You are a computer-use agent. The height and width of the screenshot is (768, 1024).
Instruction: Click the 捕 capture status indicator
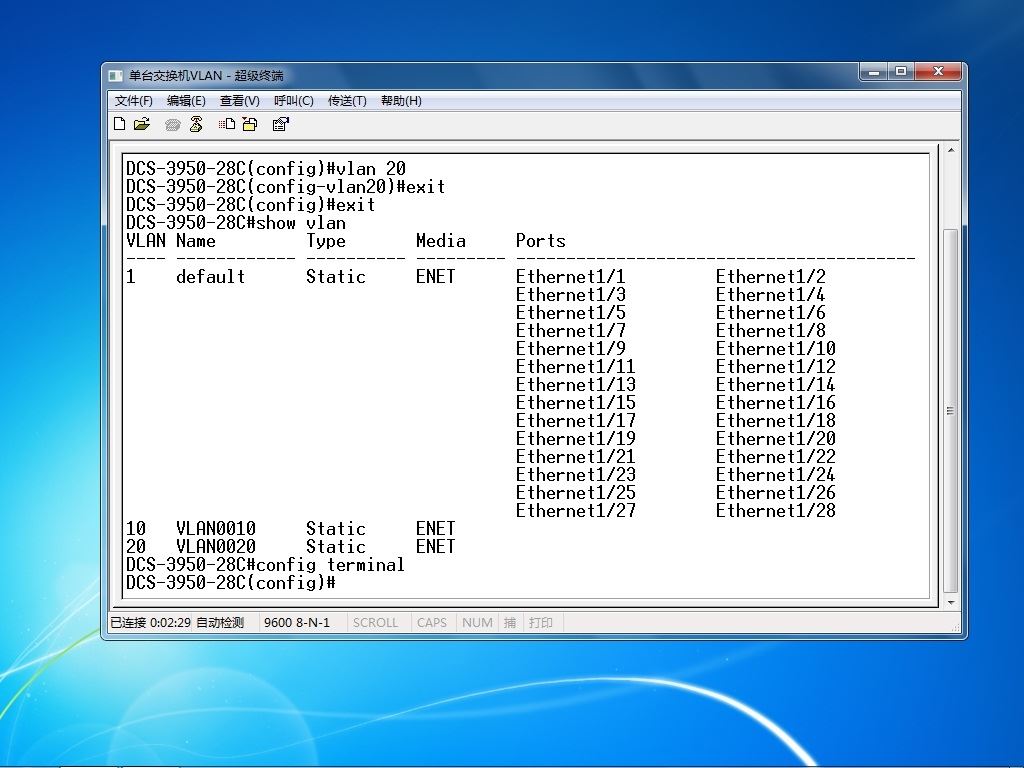pos(510,623)
